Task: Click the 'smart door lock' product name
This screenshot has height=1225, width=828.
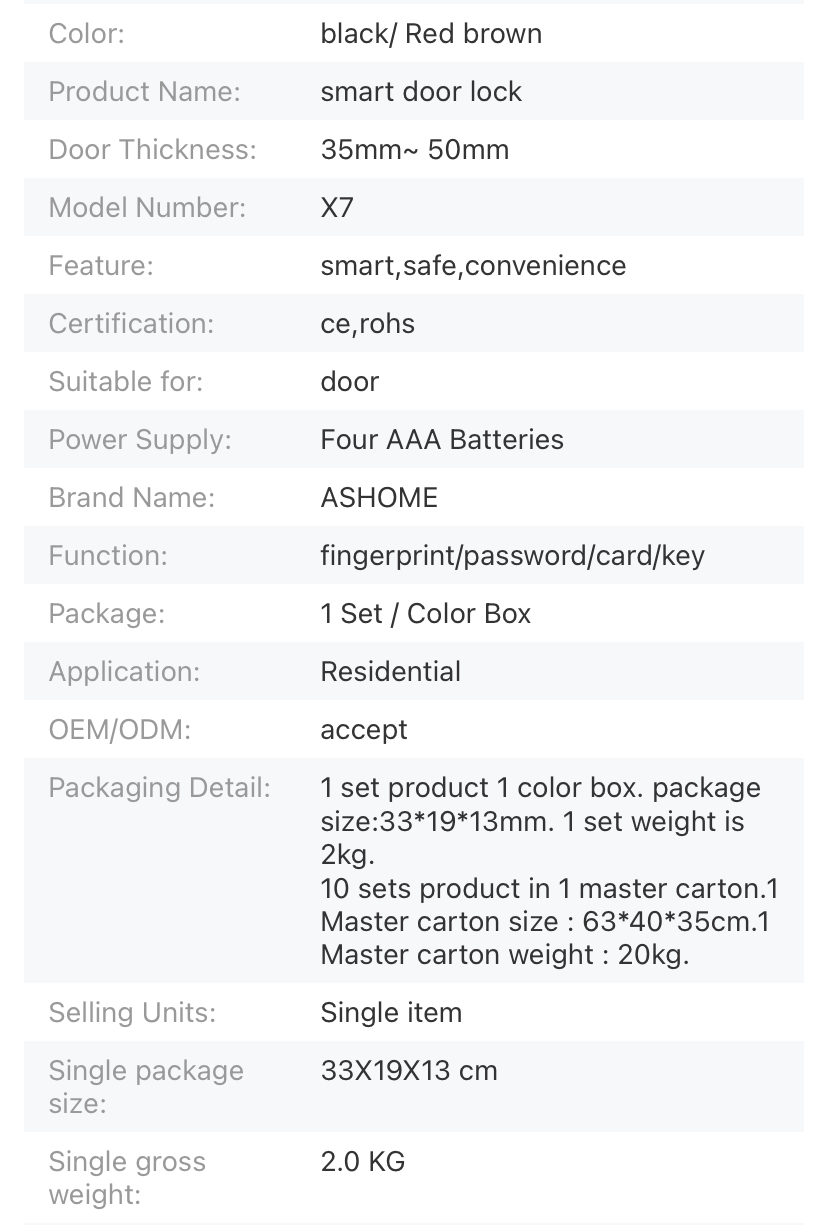Action: point(421,92)
